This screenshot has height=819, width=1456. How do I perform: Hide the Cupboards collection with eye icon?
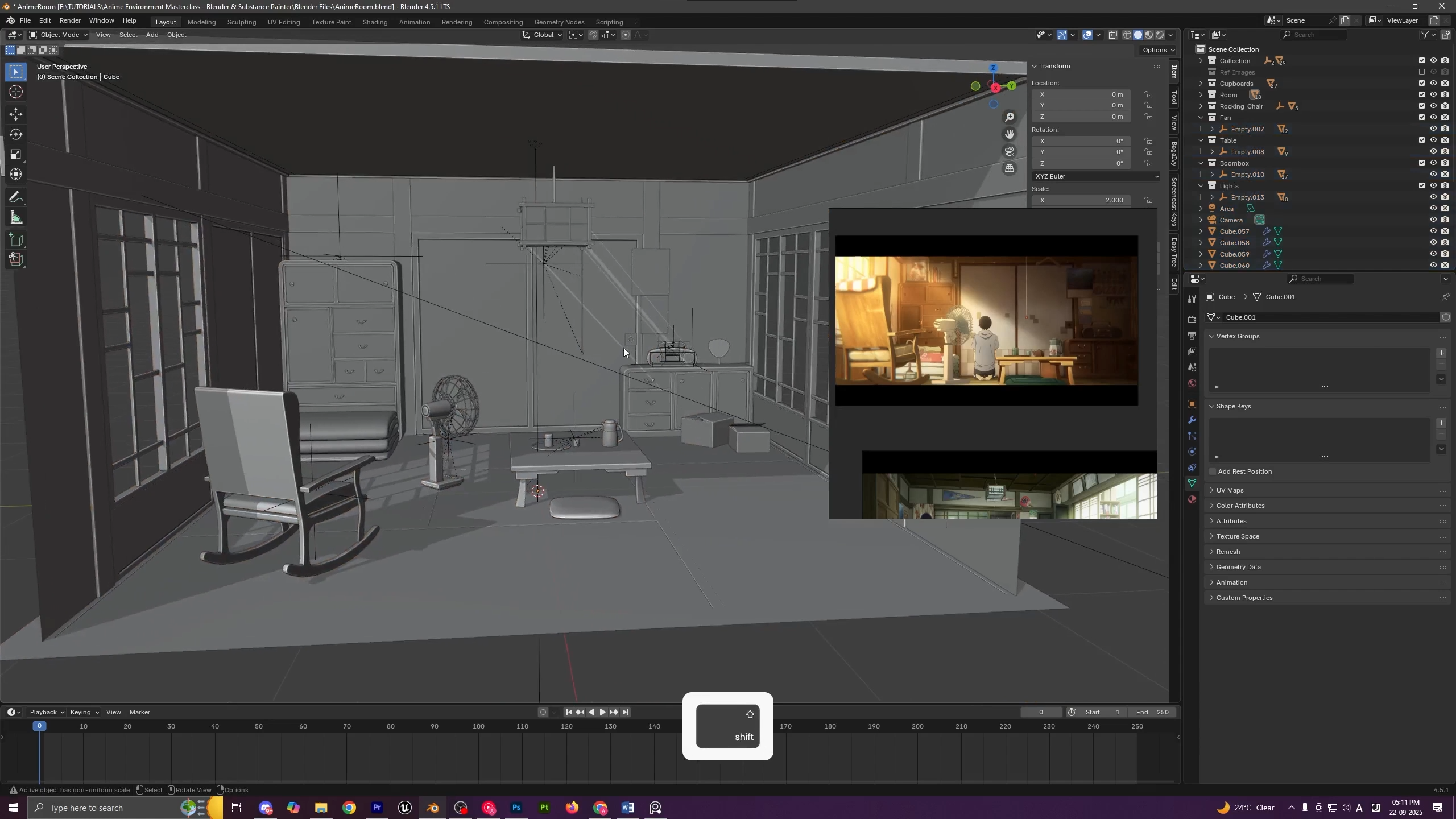1433,84
